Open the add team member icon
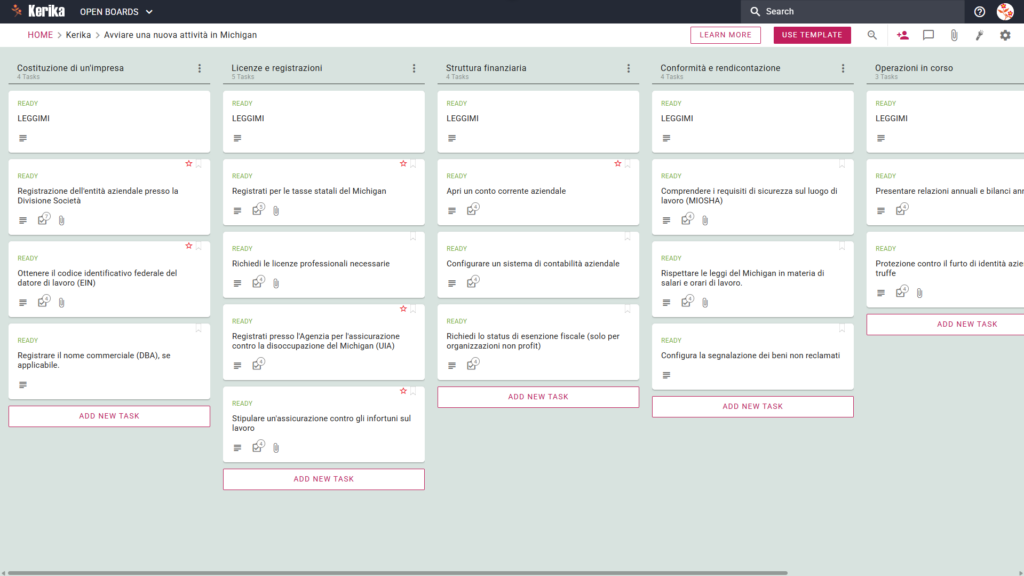 903,35
